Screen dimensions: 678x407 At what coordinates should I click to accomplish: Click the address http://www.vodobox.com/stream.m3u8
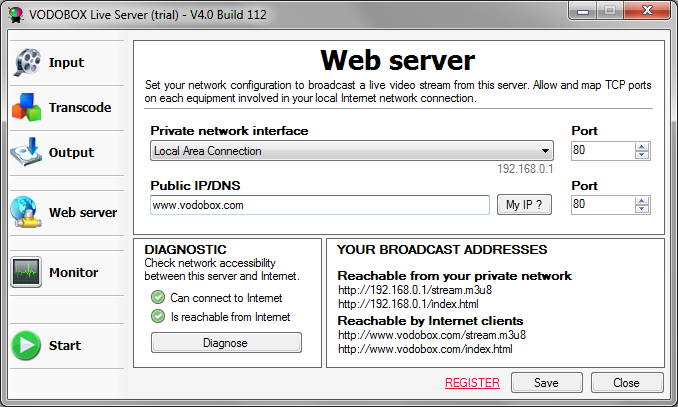(x=432, y=335)
